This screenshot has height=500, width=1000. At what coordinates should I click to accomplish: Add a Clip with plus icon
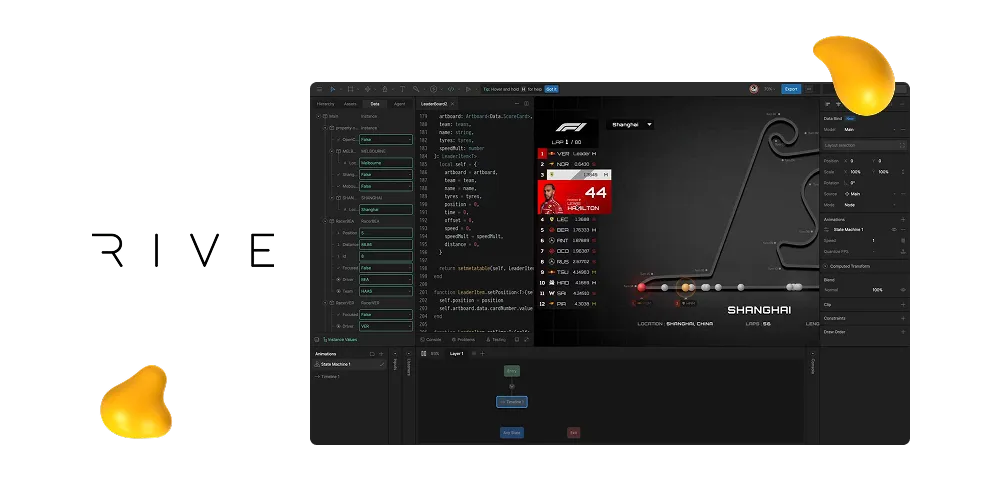[x=902, y=305]
